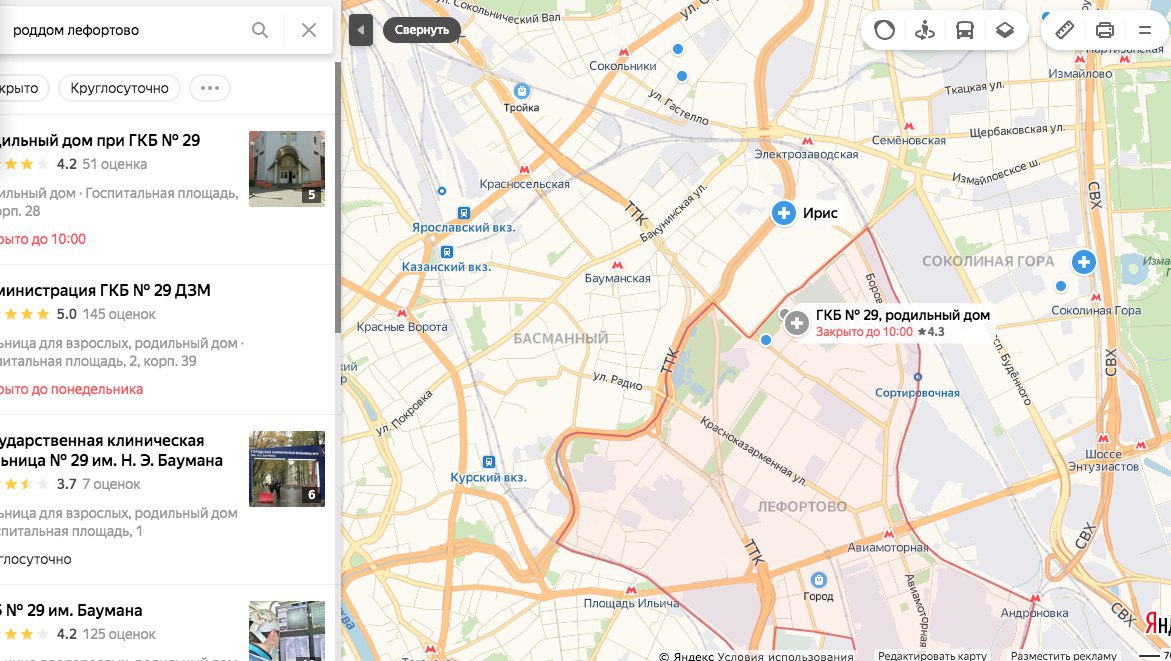Open the main menu hamburger icon
This screenshot has height=661, width=1171.
point(1145,30)
